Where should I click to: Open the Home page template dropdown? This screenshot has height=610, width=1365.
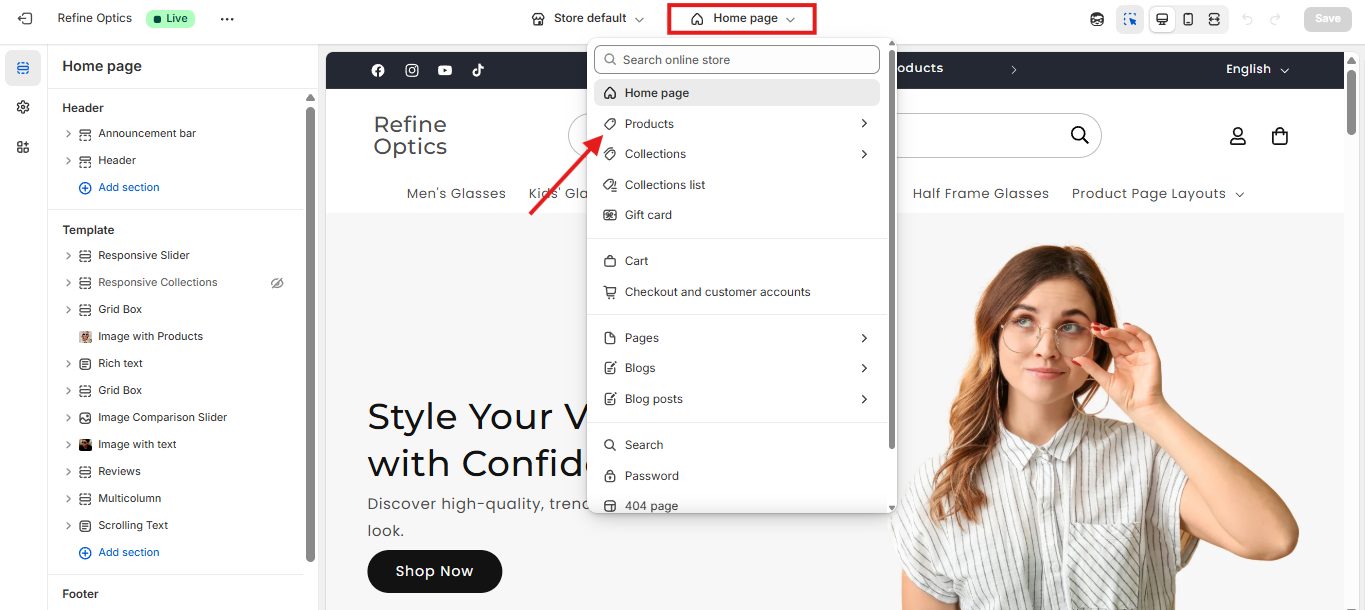coord(743,18)
